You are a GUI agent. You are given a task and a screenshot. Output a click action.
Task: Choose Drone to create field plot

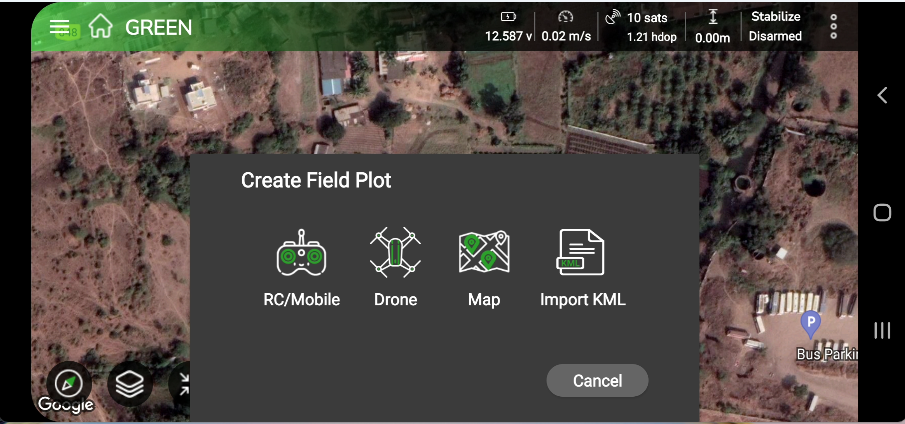click(395, 266)
